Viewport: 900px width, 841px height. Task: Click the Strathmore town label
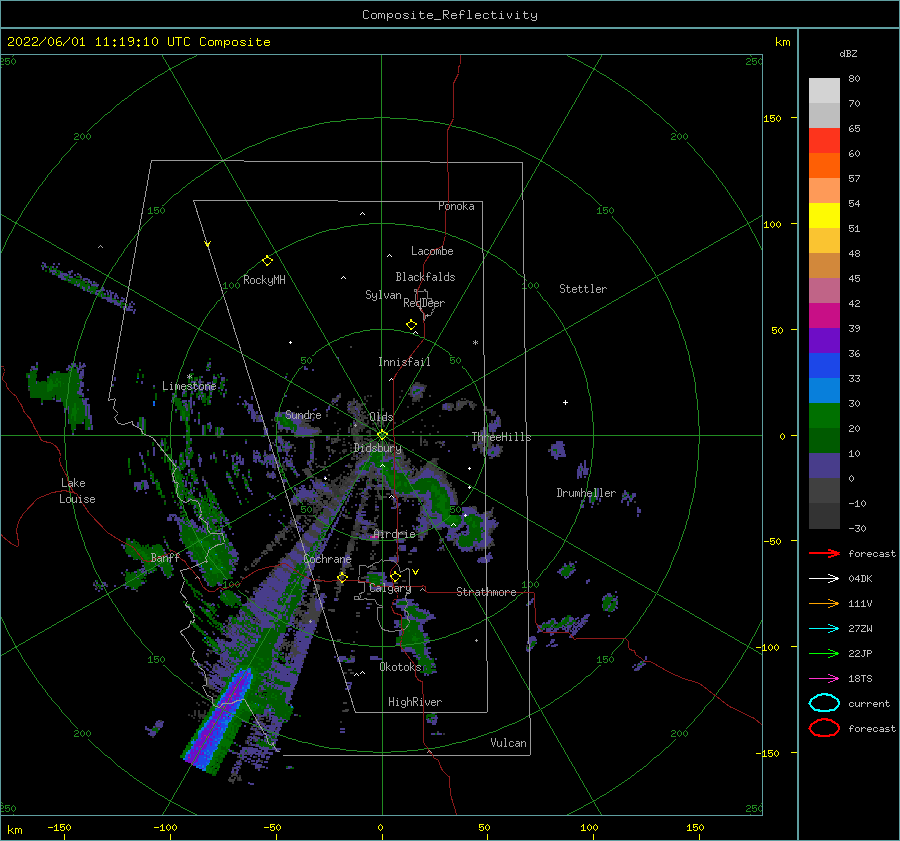pyautogui.click(x=486, y=592)
